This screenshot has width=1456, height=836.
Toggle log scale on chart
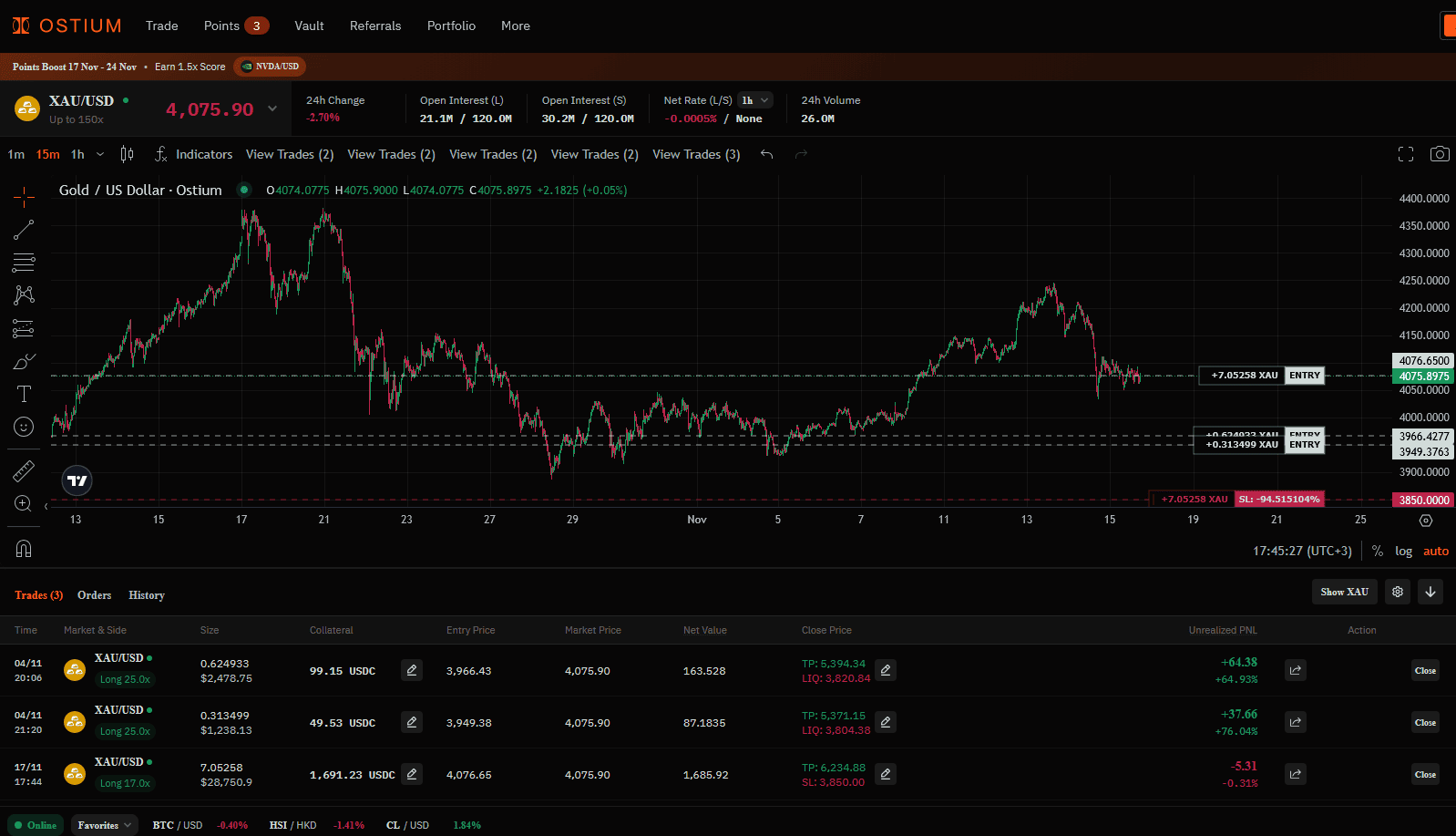(1403, 551)
